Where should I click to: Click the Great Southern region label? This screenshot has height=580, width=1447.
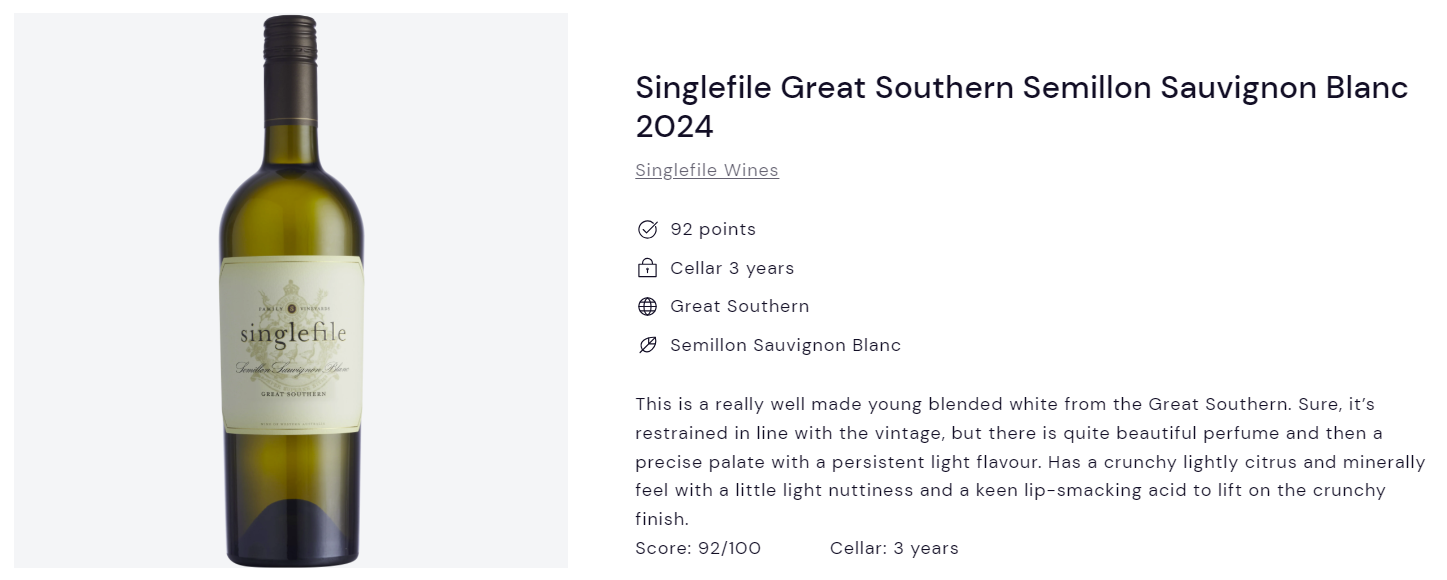740,306
